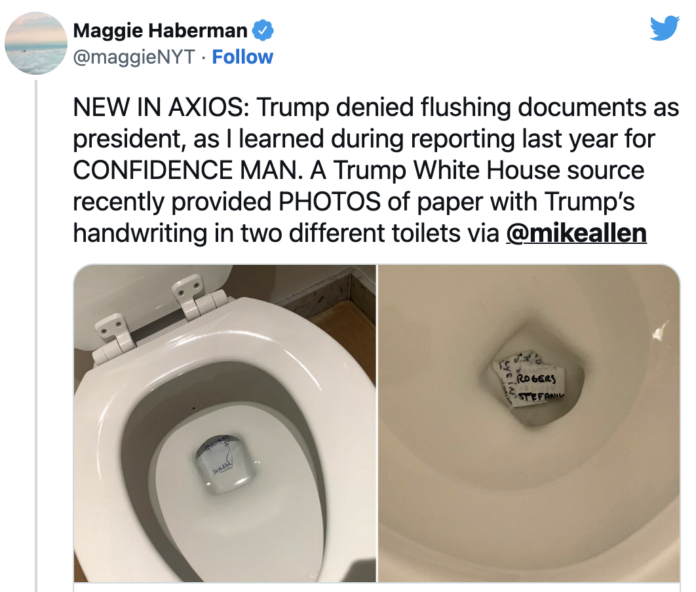Image resolution: width=696 pixels, height=592 pixels.
Task: Click the Twitter bird logo
Action: coord(664,29)
